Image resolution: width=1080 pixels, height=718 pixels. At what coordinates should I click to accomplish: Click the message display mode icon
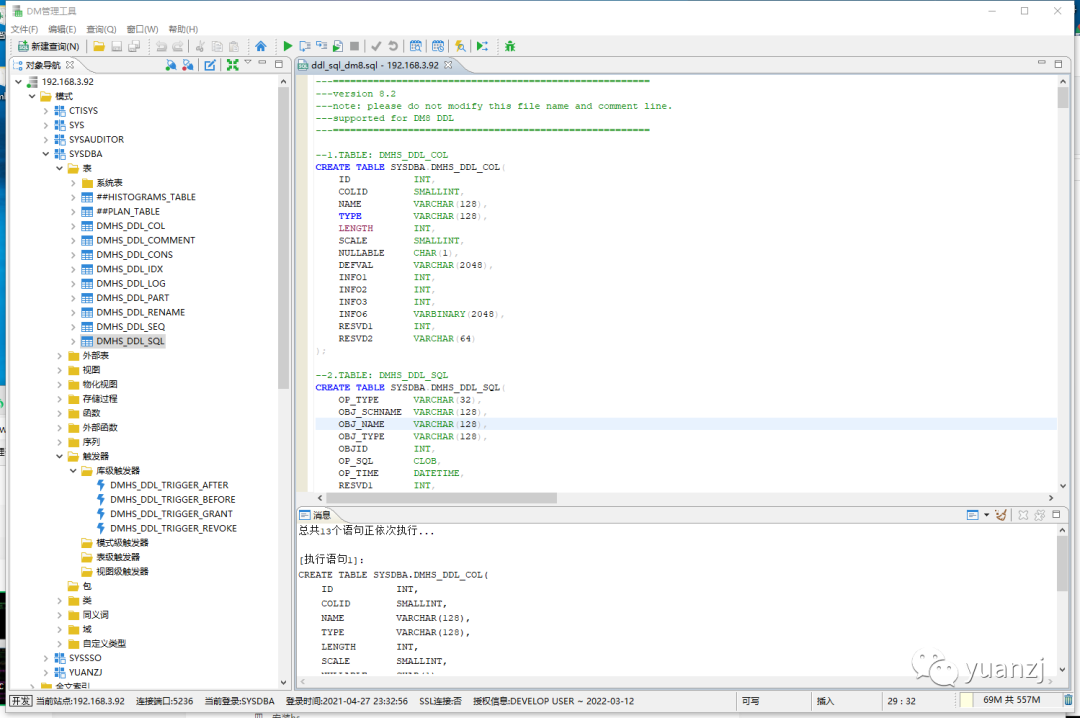[x=973, y=515]
